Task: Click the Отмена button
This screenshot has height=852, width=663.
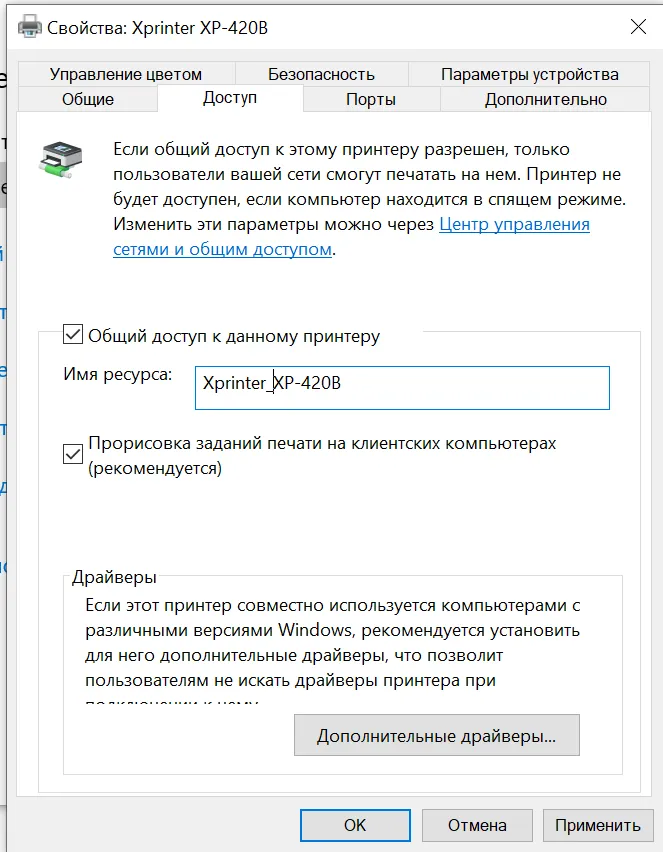Action: (477, 825)
